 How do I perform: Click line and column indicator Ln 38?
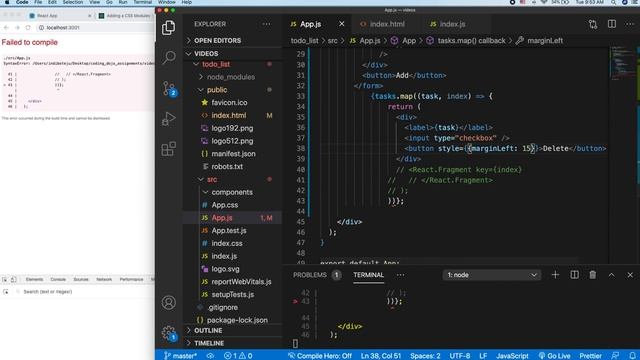381,356
